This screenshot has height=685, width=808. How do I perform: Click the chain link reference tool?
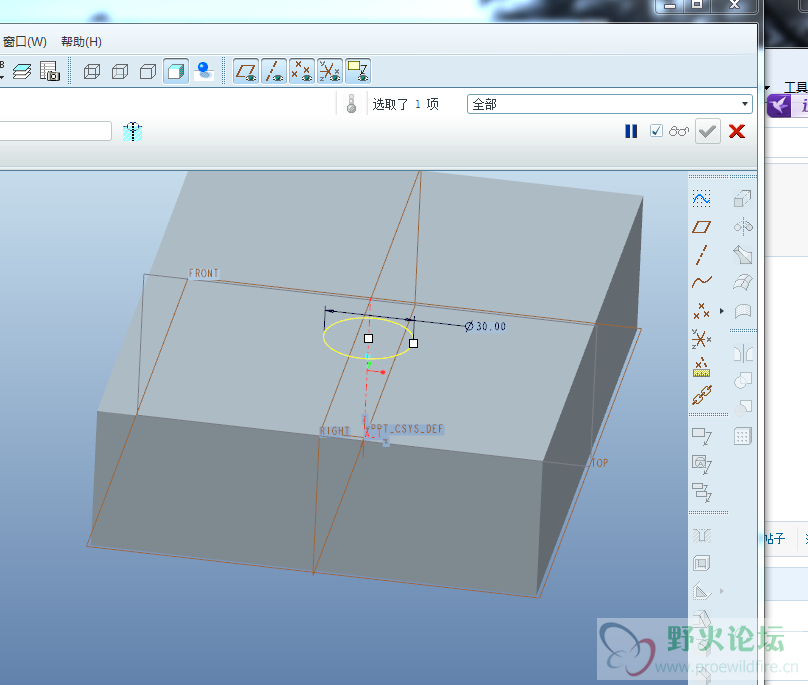point(701,395)
